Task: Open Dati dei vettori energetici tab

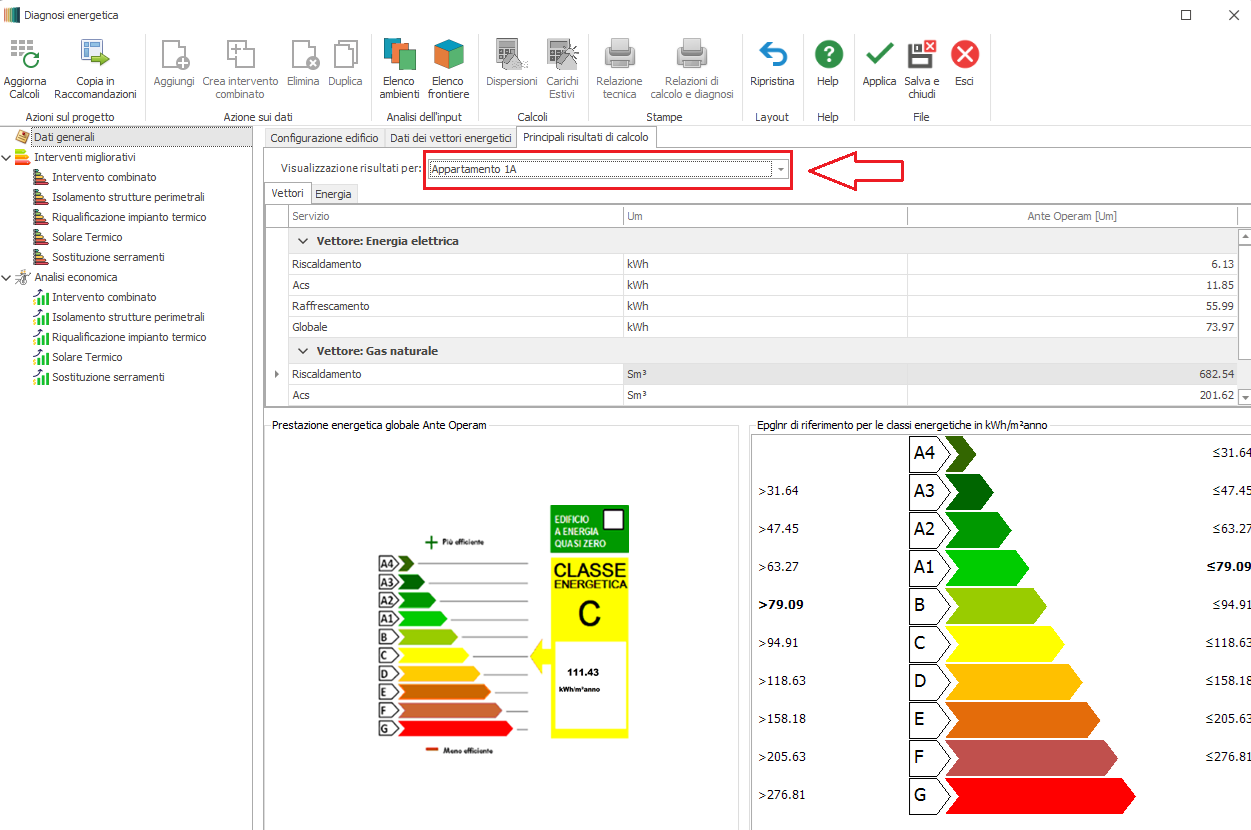Action: [x=450, y=138]
